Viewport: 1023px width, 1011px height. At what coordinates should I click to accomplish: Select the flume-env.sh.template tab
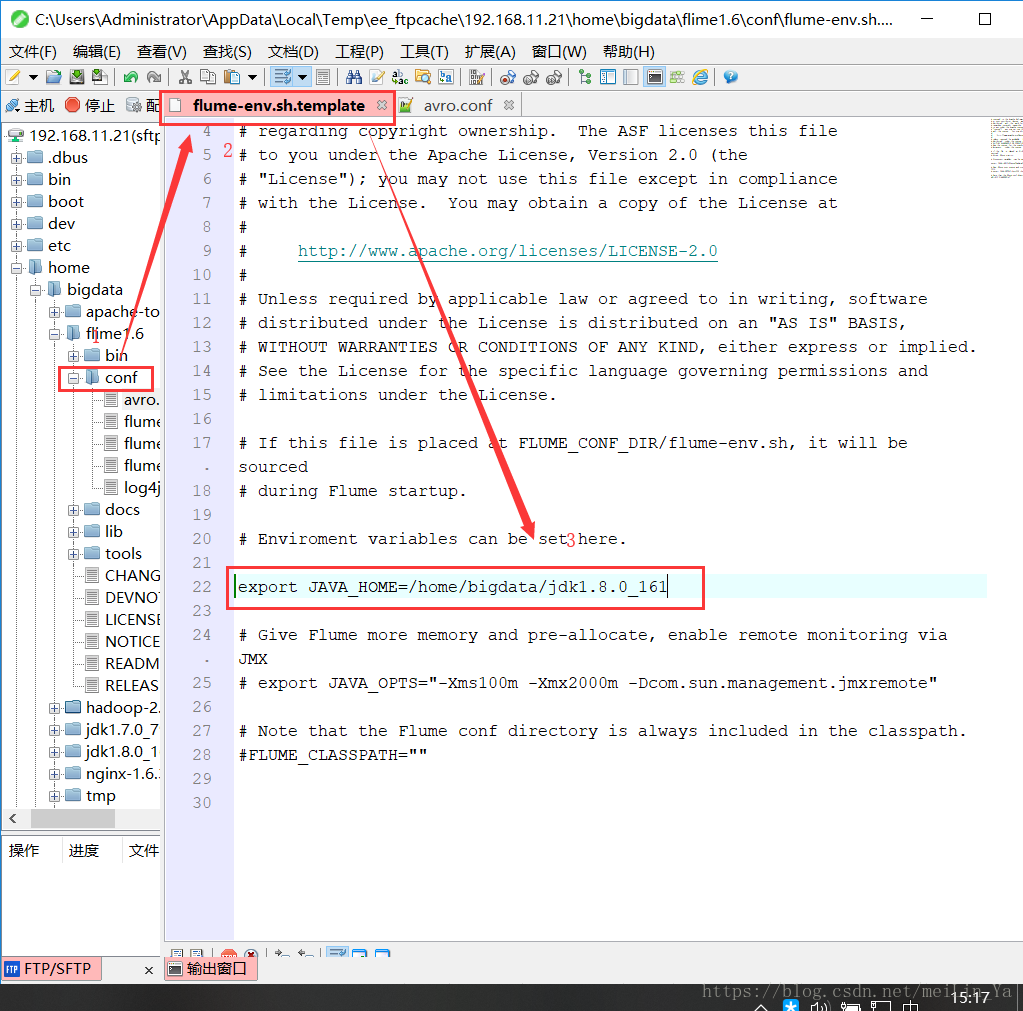pos(279,106)
